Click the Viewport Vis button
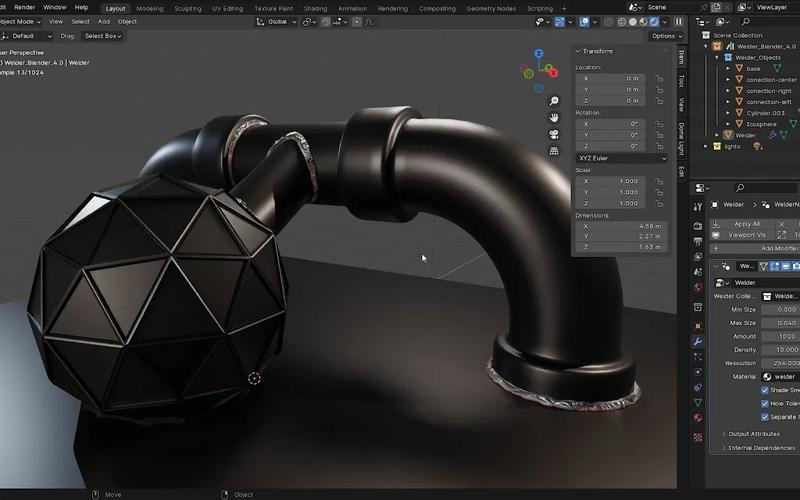 pyautogui.click(x=743, y=235)
